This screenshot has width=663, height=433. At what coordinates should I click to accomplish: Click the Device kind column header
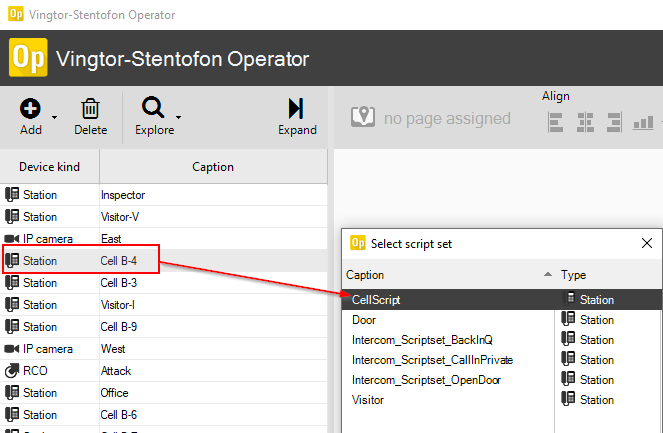(x=49, y=167)
